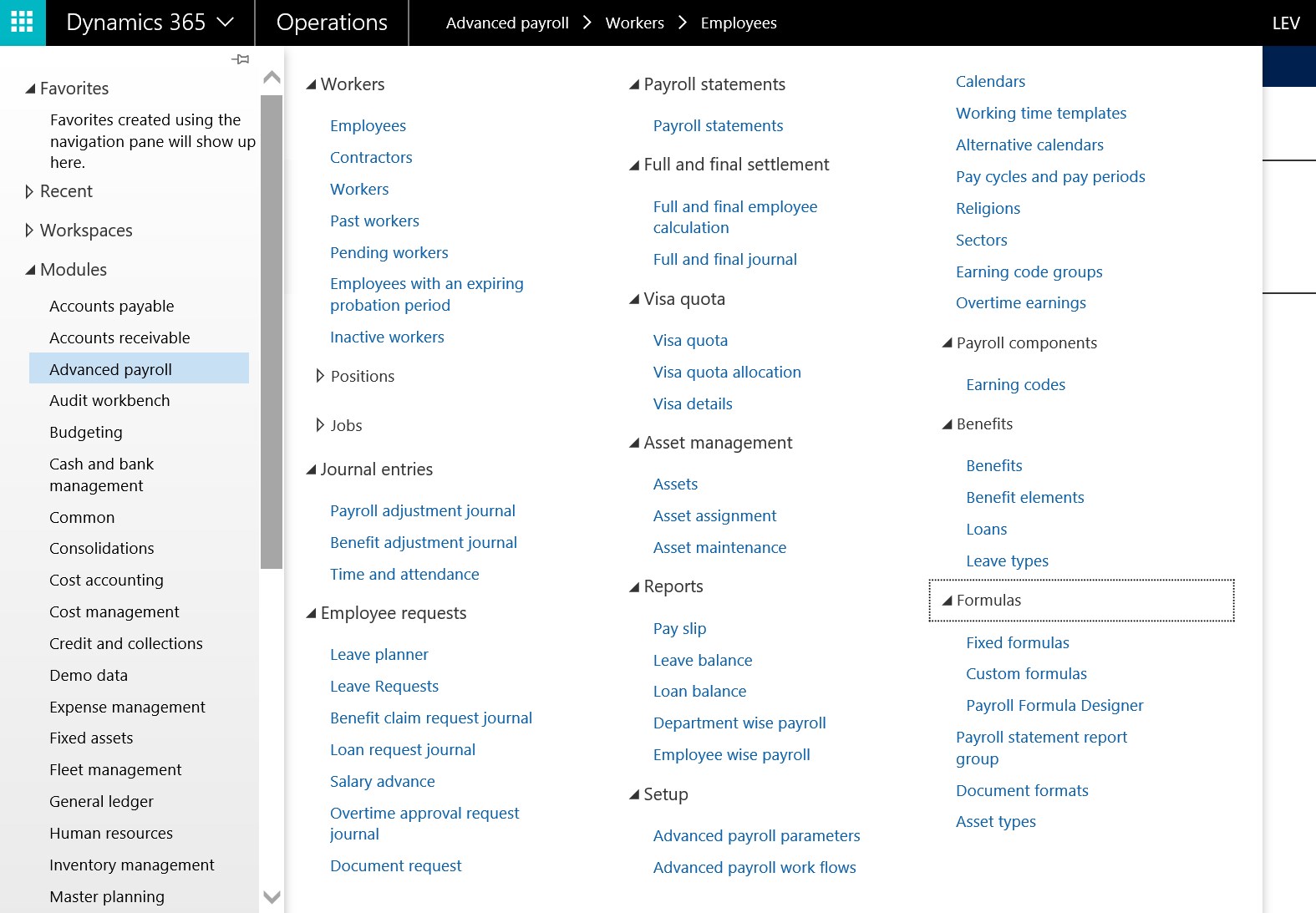Screen dimensions: 1316x913
Task: Open the Salary advance link
Action: click(x=382, y=782)
